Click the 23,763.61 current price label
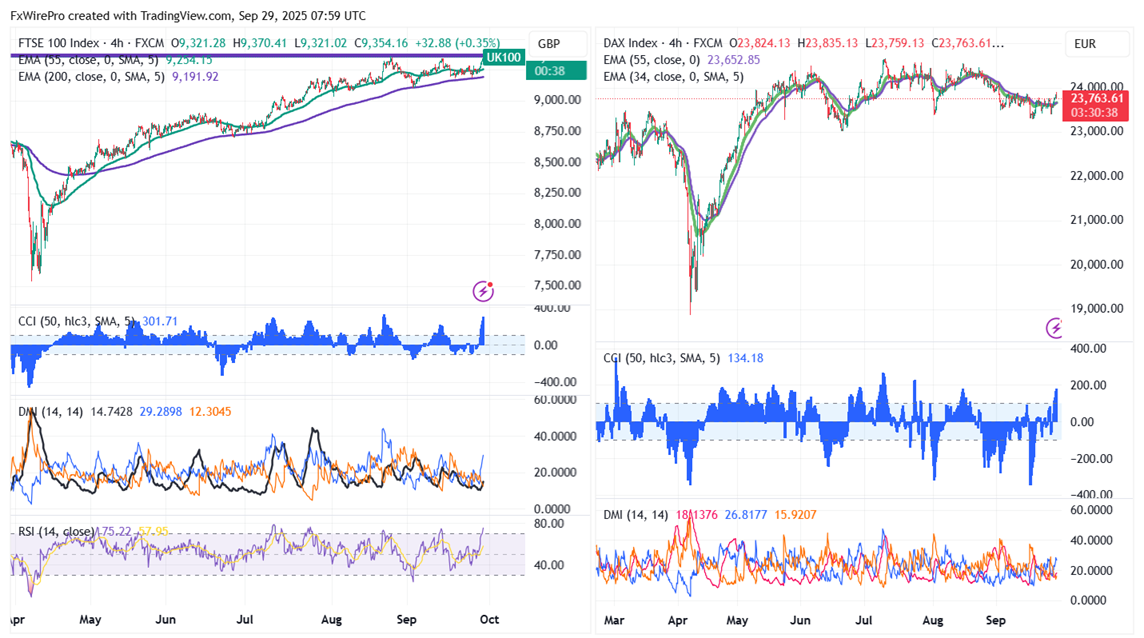This screenshot has height=638, width=1144. click(1097, 99)
